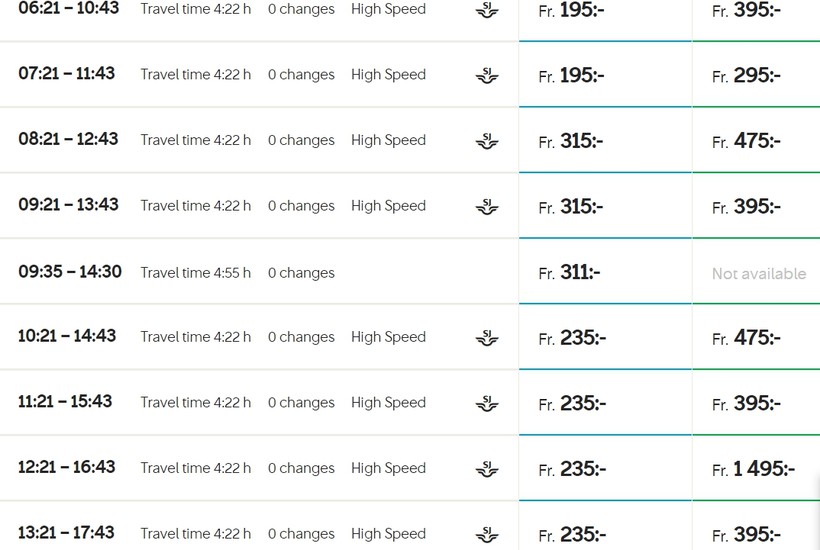
Task: Click SJ icon for 13:21 – 17:43 train
Action: 487,535
